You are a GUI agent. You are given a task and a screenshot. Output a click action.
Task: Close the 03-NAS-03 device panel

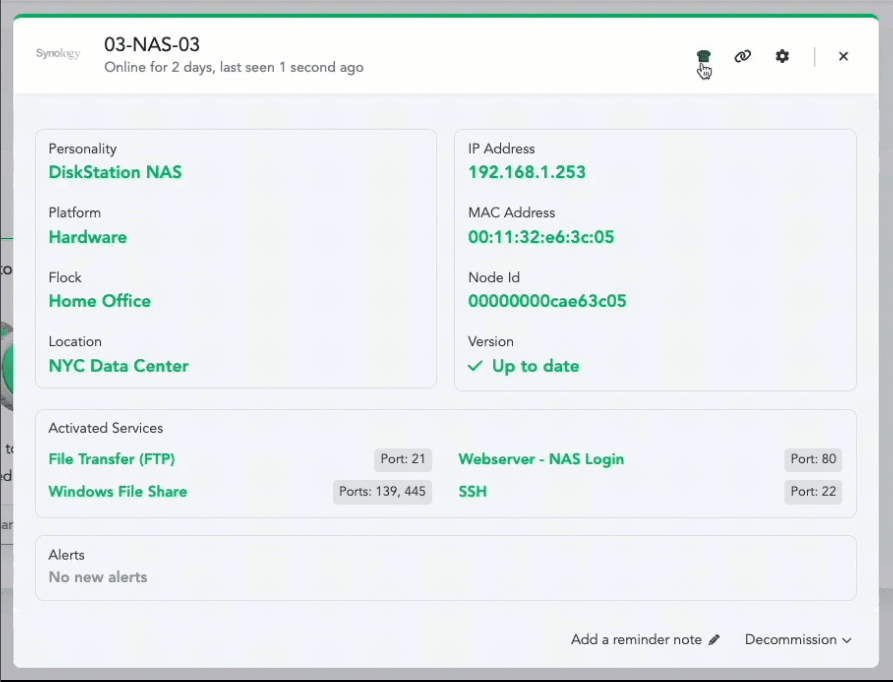tap(843, 57)
